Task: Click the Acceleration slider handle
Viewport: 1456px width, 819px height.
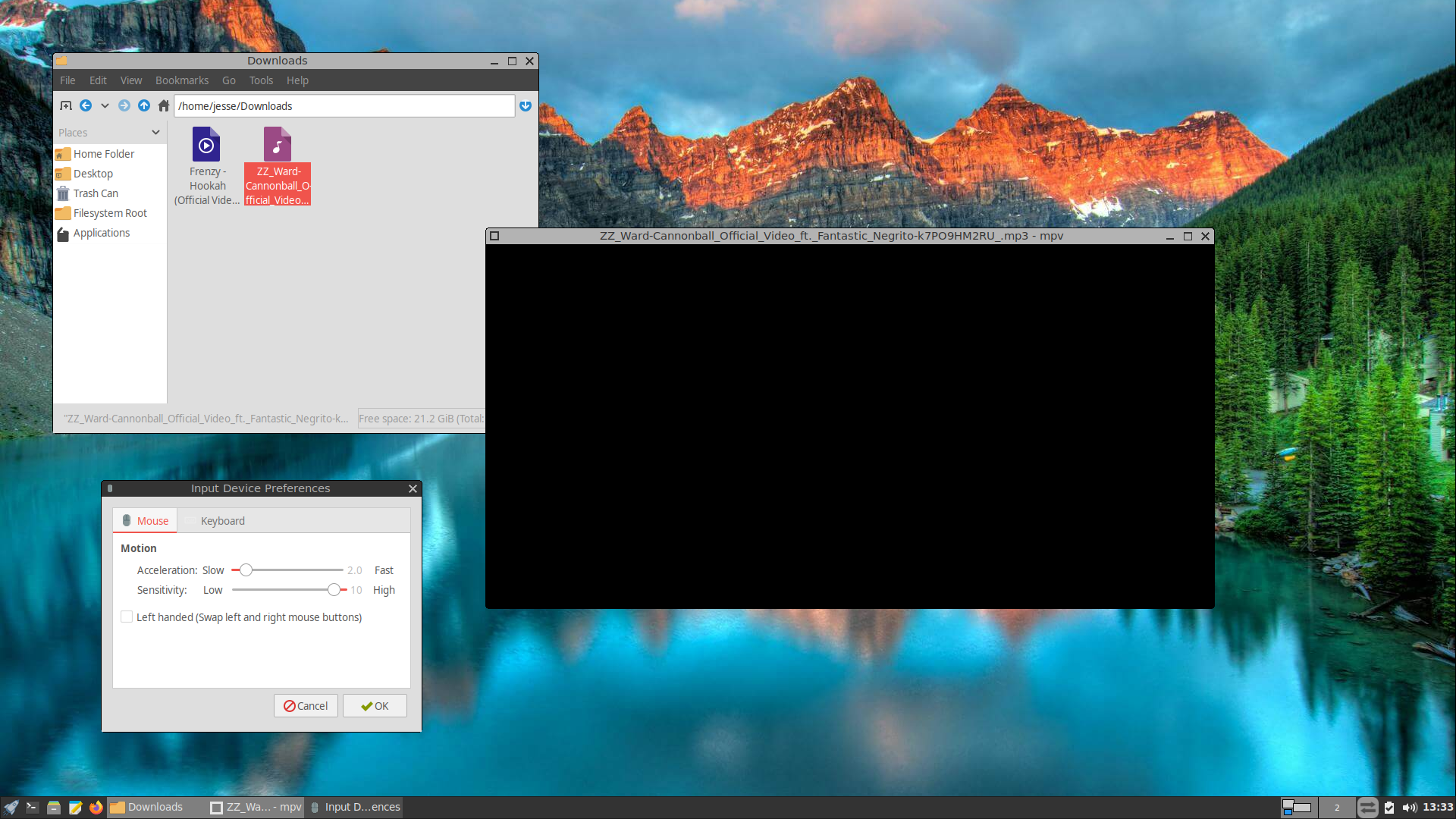Action: (246, 570)
